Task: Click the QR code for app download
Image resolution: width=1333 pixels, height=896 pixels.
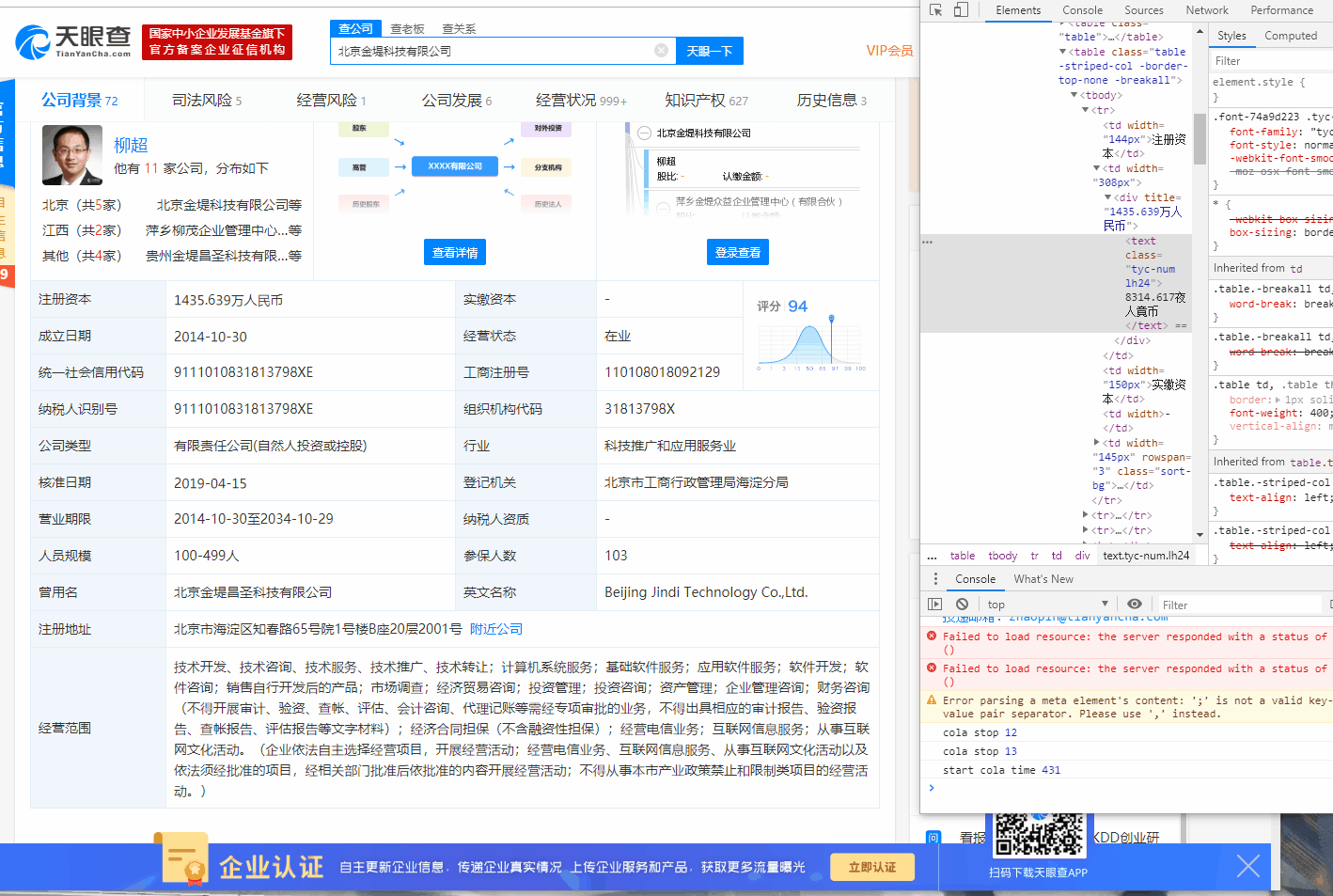Action: 1039,834
